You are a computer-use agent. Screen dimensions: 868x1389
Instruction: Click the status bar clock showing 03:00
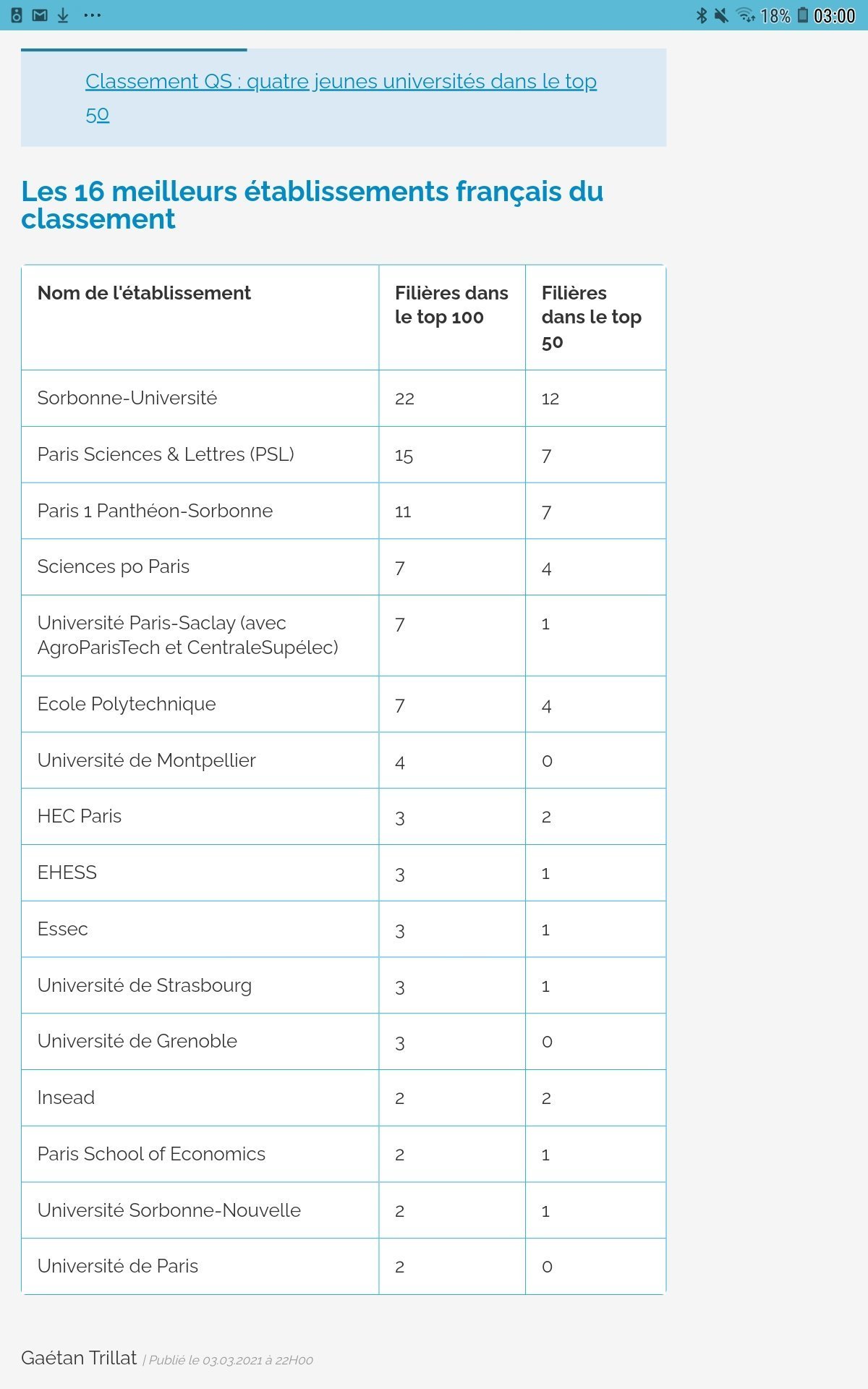point(834,16)
